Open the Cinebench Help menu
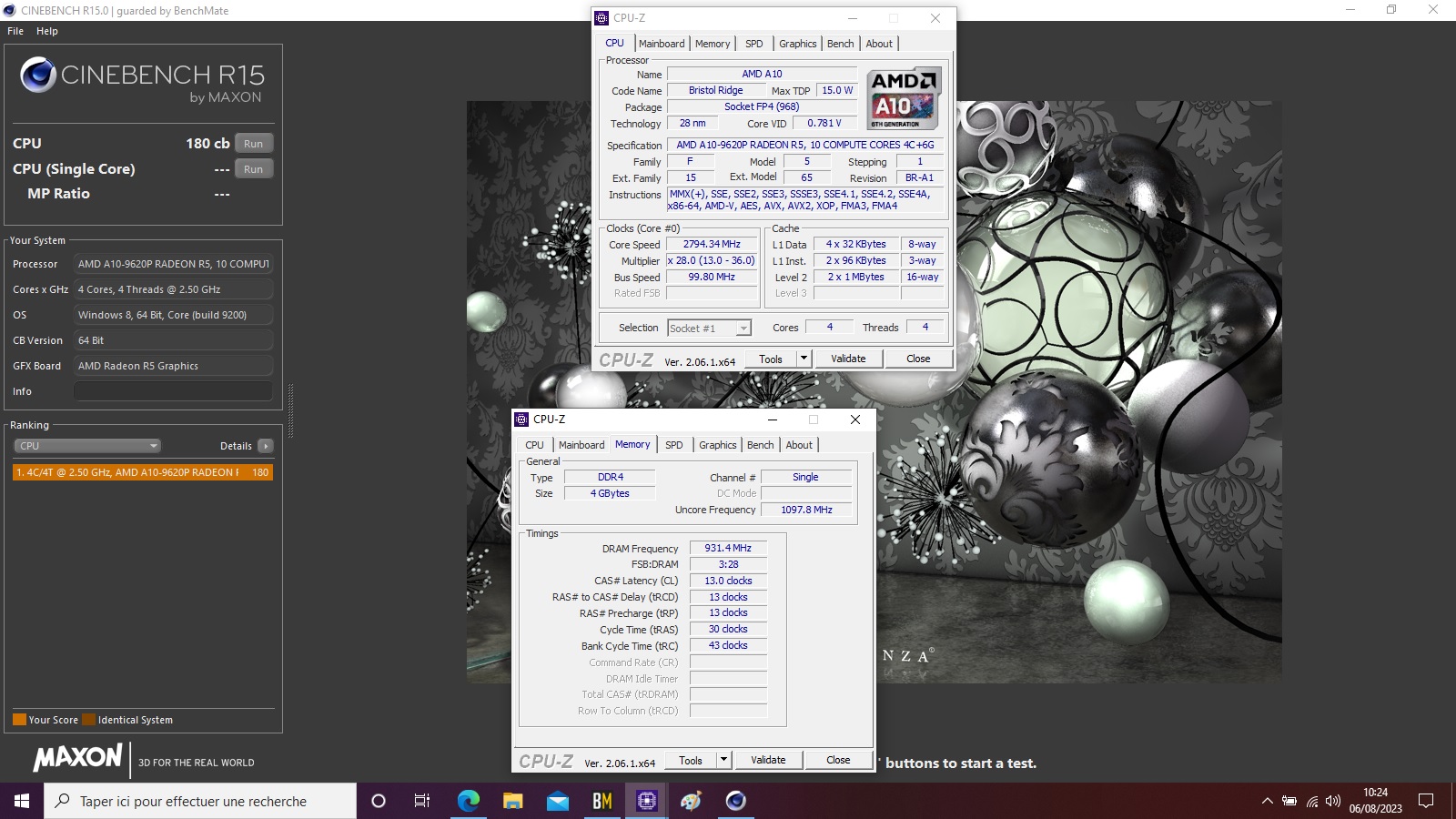Image resolution: width=1456 pixels, height=819 pixels. pyautogui.click(x=47, y=31)
